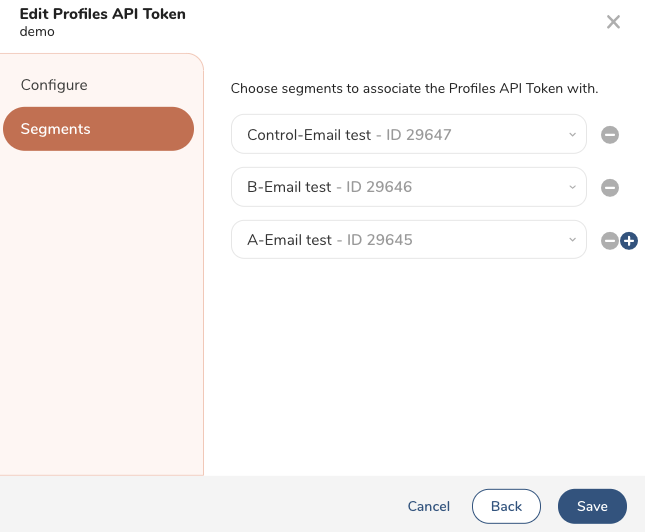Add another segment with the plus icon
645x532 pixels.
click(x=629, y=241)
